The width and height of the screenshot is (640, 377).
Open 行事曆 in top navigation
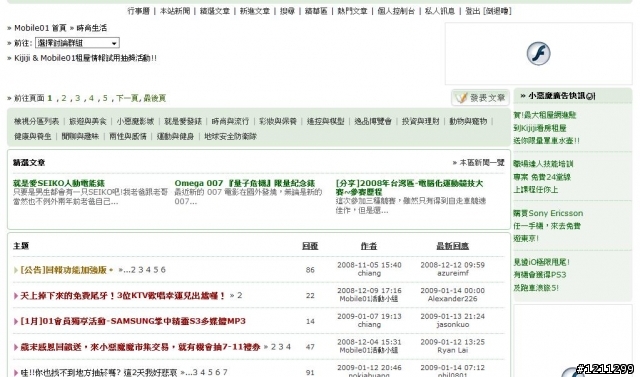pos(138,11)
